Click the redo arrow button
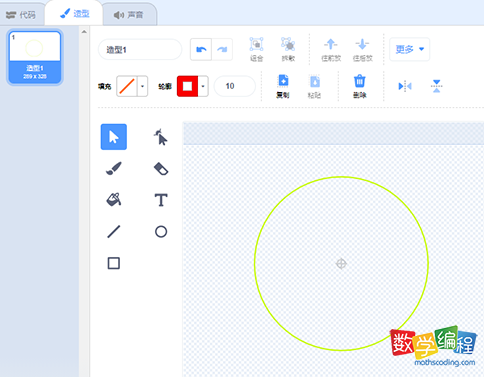484x377 pixels. tap(222, 50)
